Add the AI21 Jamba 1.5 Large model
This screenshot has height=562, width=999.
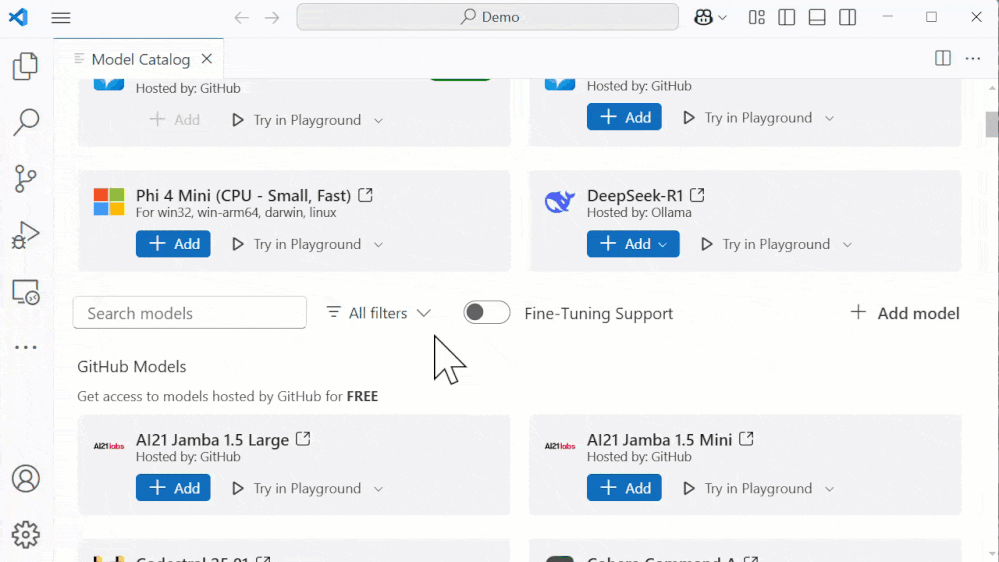(173, 487)
